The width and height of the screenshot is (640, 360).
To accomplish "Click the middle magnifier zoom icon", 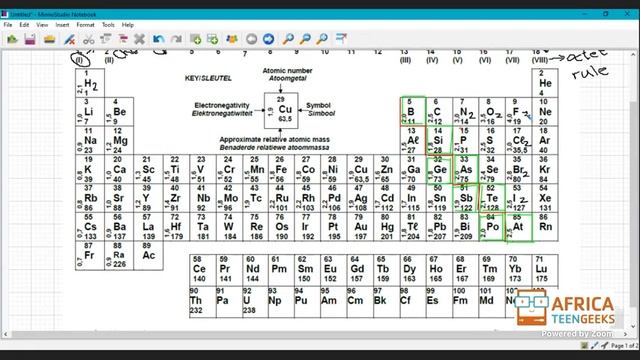I will point(305,39).
